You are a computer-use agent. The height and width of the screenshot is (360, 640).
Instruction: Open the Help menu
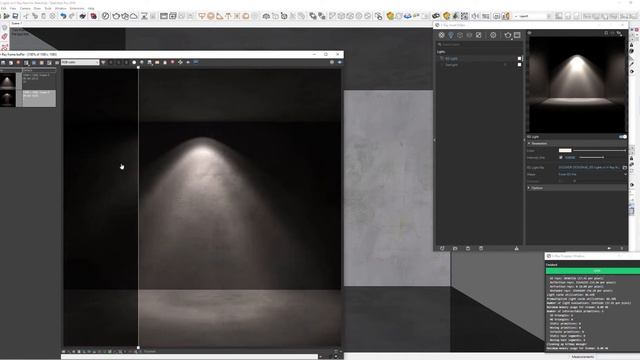pos(91,8)
